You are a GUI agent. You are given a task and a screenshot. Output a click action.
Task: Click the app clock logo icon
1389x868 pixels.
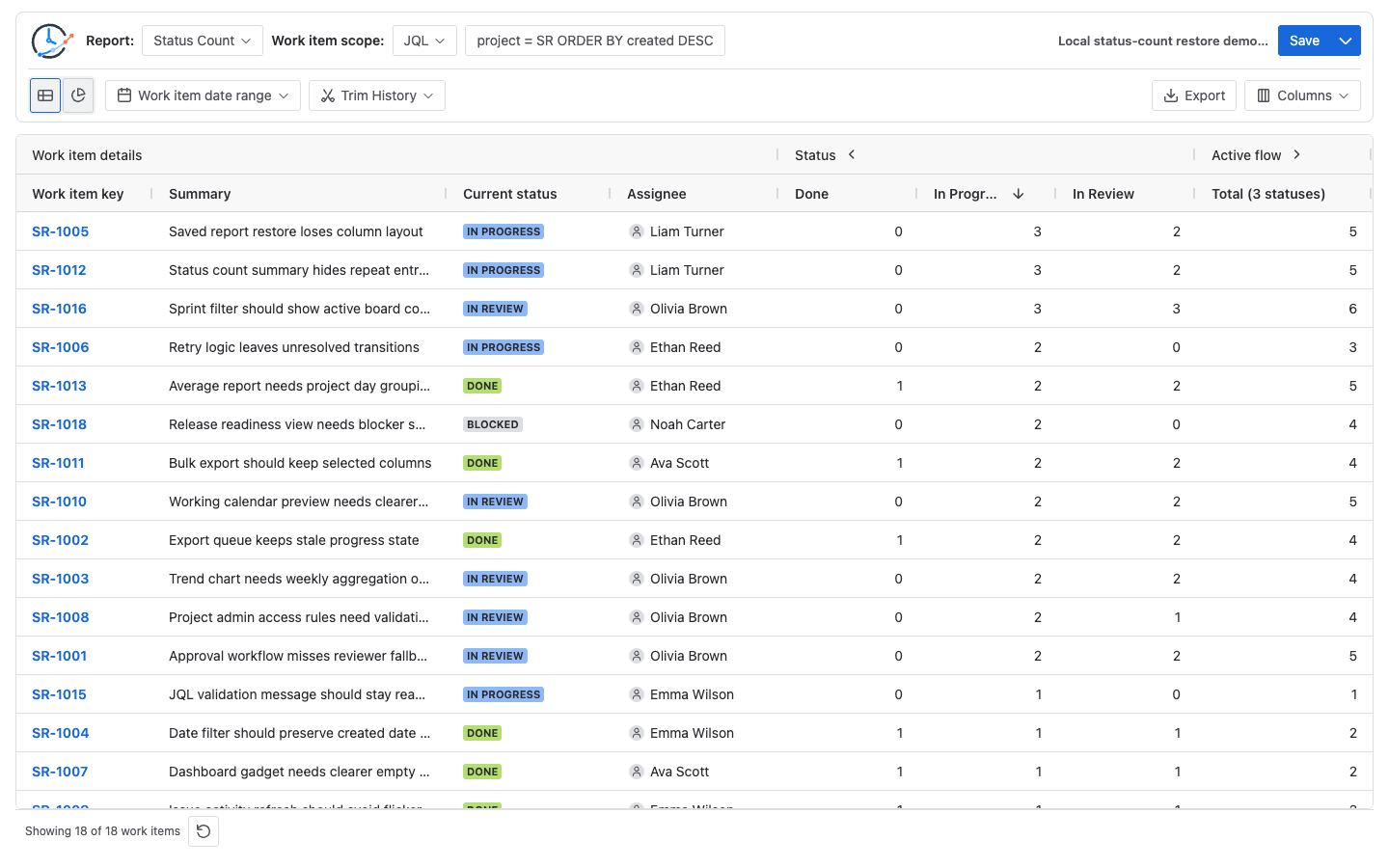point(52,41)
